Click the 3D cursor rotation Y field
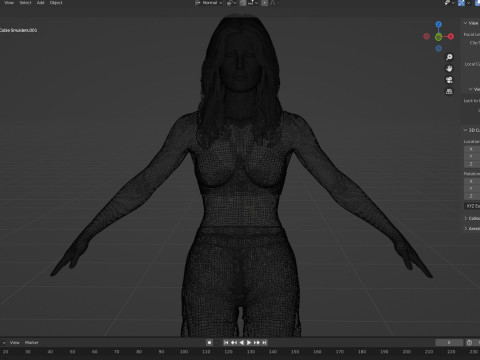 point(472,189)
